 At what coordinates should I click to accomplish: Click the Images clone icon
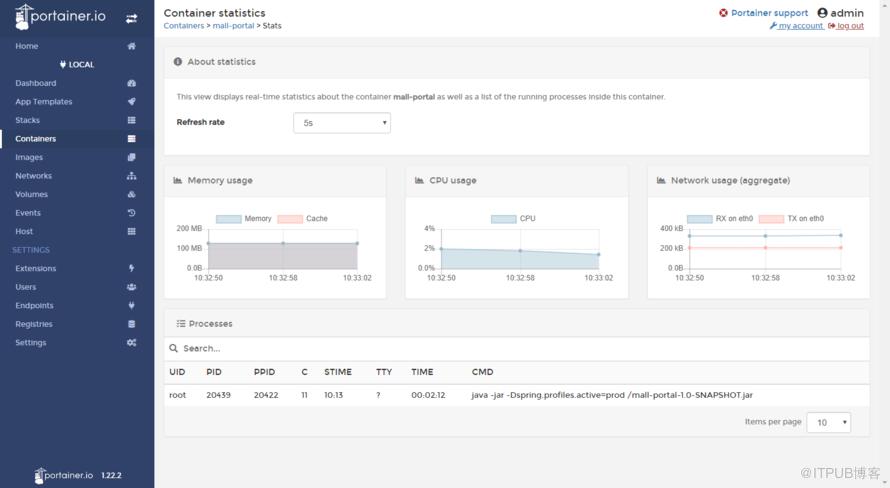coord(132,157)
